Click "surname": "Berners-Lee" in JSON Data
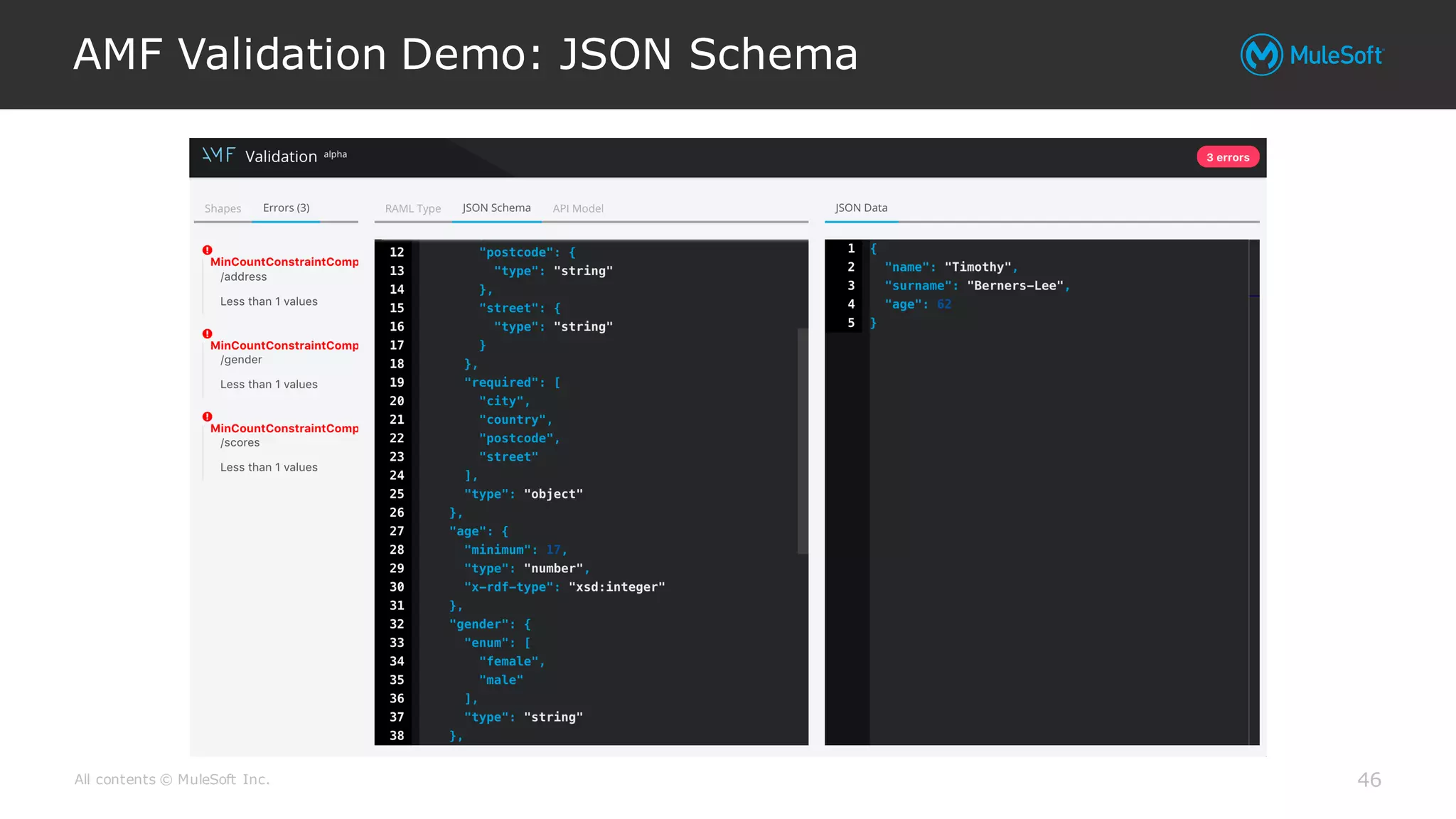1456x819 pixels. point(978,286)
